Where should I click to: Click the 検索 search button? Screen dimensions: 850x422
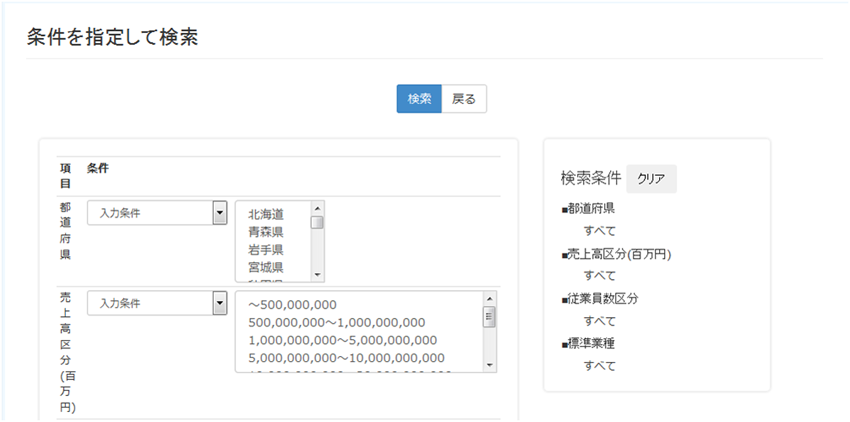click(x=419, y=99)
